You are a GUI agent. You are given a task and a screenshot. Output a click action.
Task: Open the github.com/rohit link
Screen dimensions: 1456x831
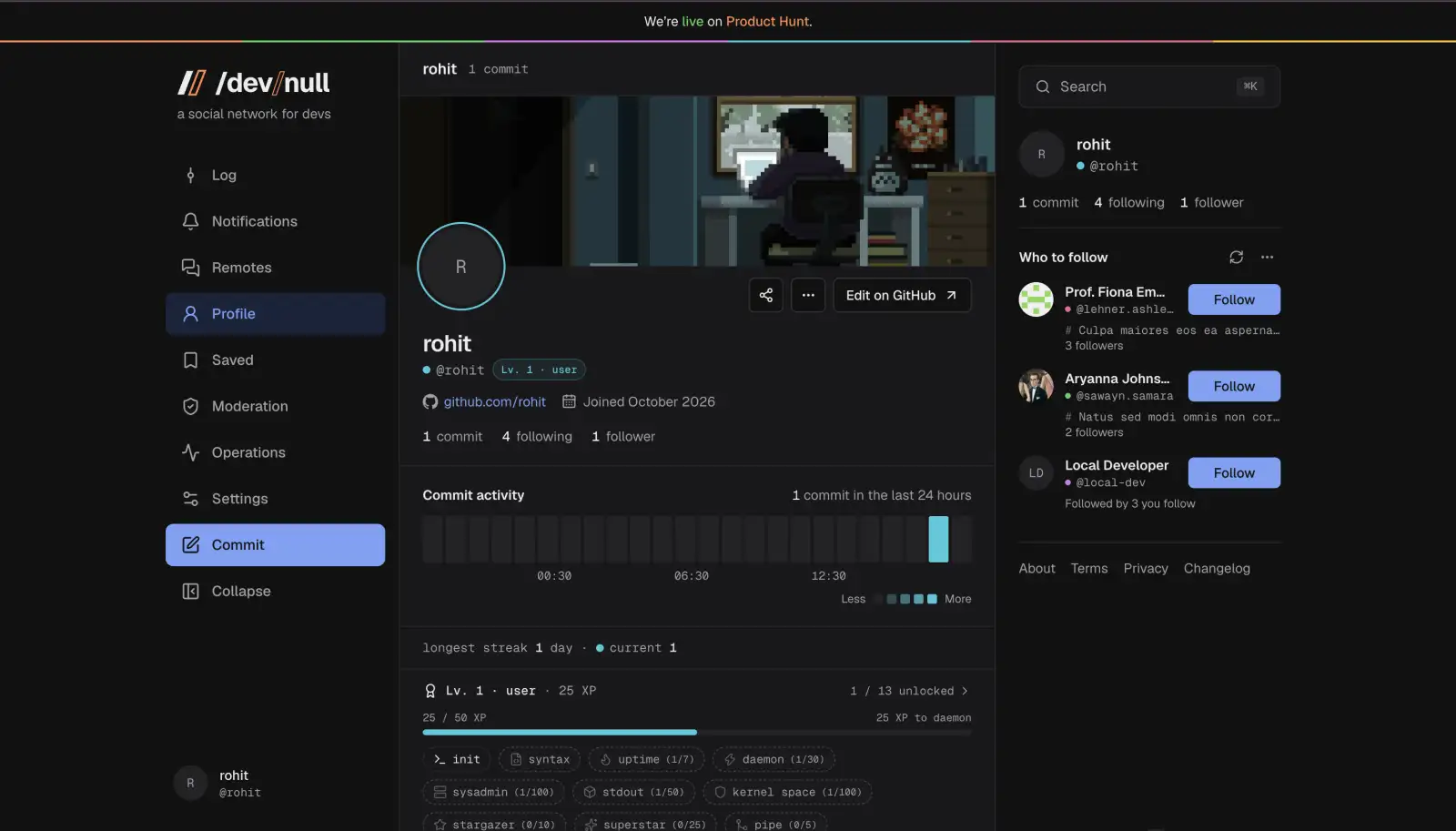[494, 401]
